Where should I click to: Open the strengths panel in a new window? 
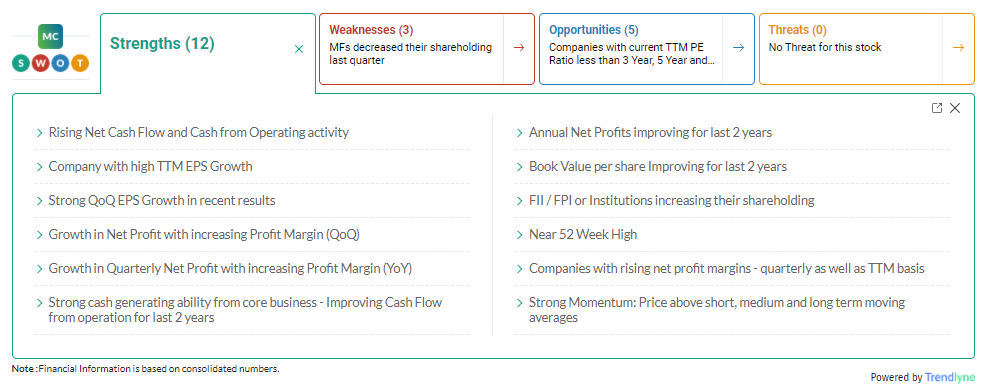937,108
